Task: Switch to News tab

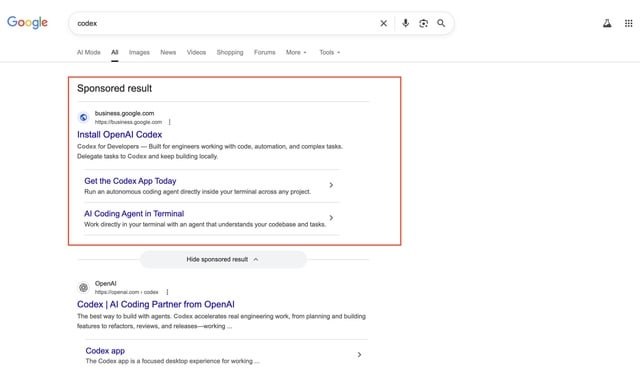Action: coord(168,52)
